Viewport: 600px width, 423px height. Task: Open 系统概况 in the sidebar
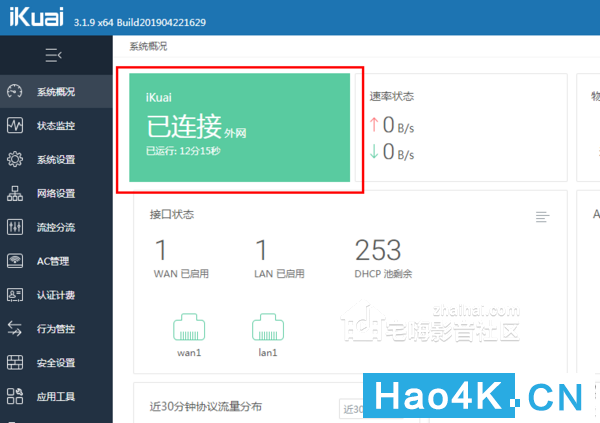tap(56, 91)
